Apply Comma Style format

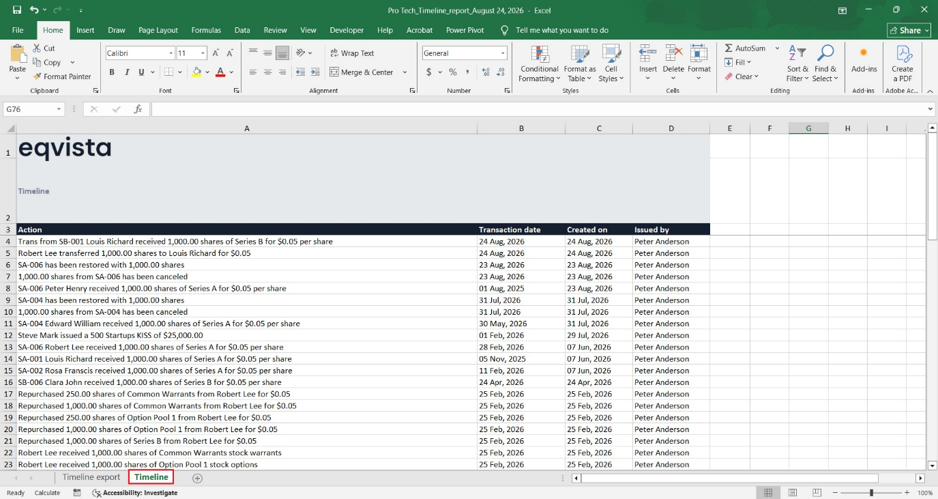[x=467, y=72]
